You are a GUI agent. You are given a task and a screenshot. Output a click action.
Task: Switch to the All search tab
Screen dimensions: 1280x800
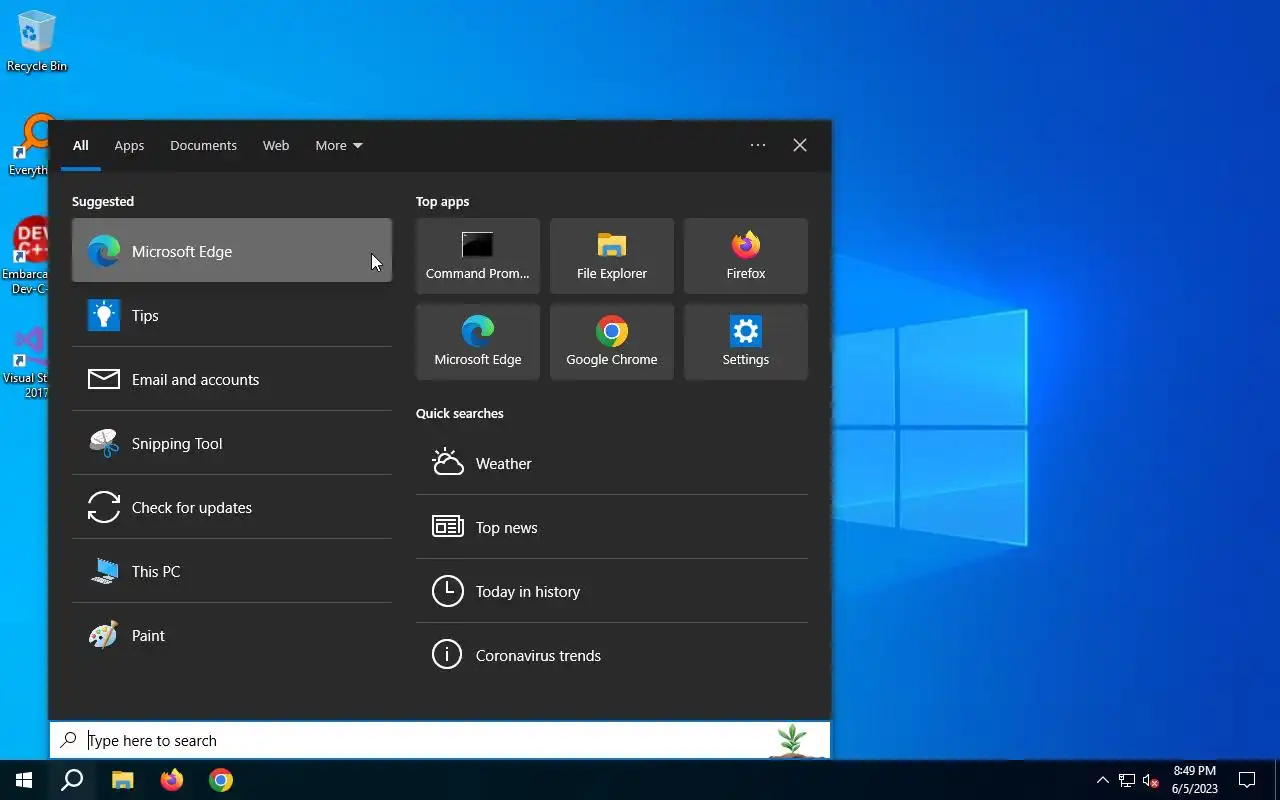[81, 145]
